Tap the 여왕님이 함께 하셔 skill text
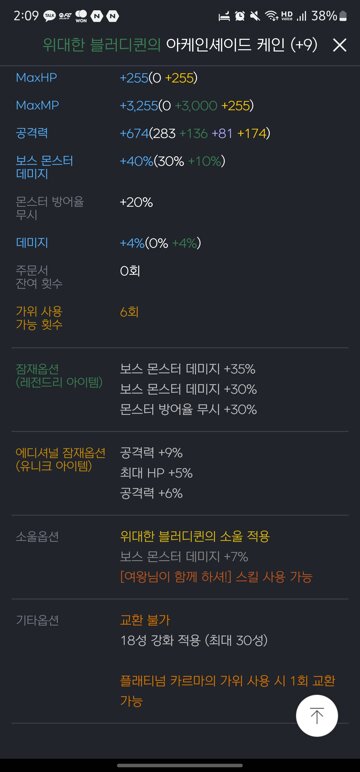This screenshot has width=360, height=772. [216, 577]
